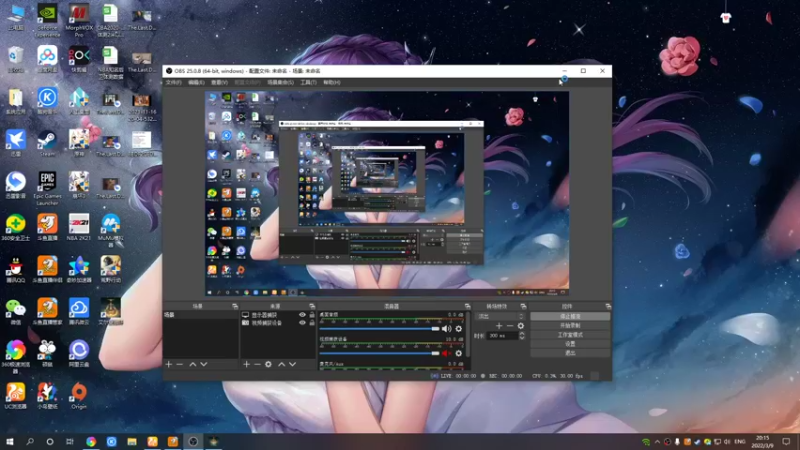Viewport: 800px width, 450px height.
Task: Open the Tencent QQ desktop icon
Action: click(x=16, y=269)
